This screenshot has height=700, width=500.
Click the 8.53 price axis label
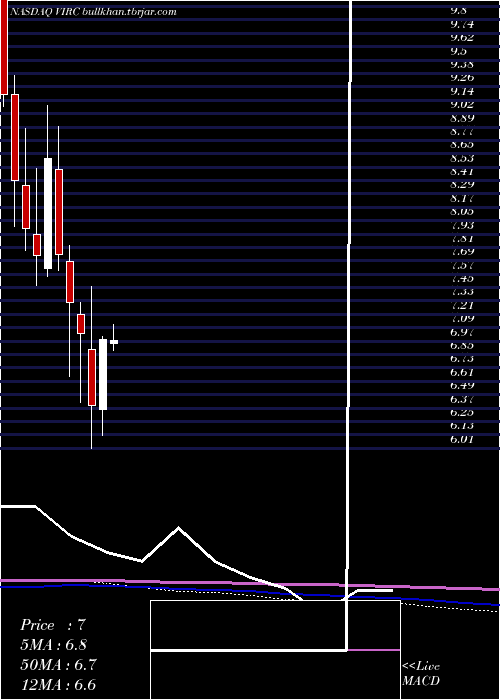click(x=462, y=158)
